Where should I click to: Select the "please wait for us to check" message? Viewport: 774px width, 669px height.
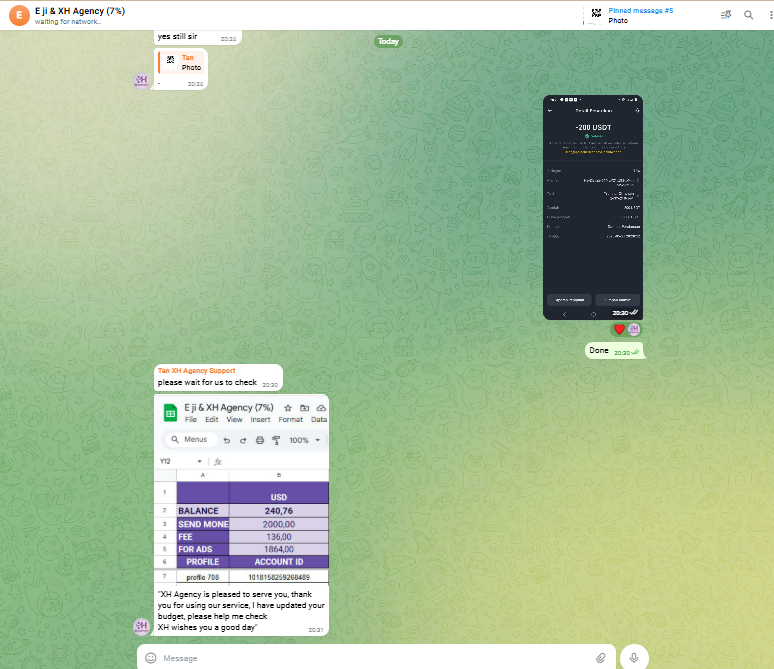(x=208, y=383)
